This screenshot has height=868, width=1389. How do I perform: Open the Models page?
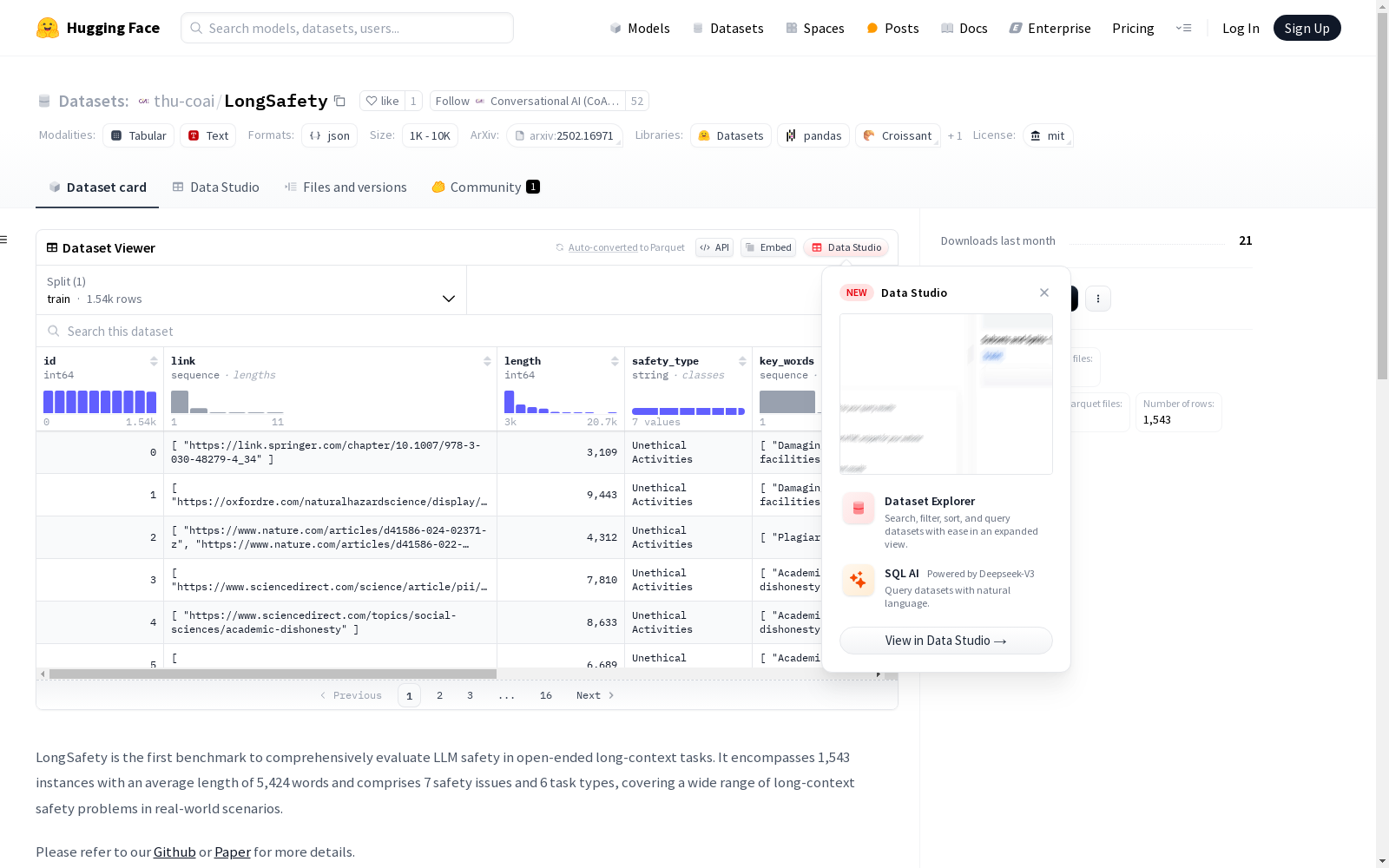(x=640, y=28)
